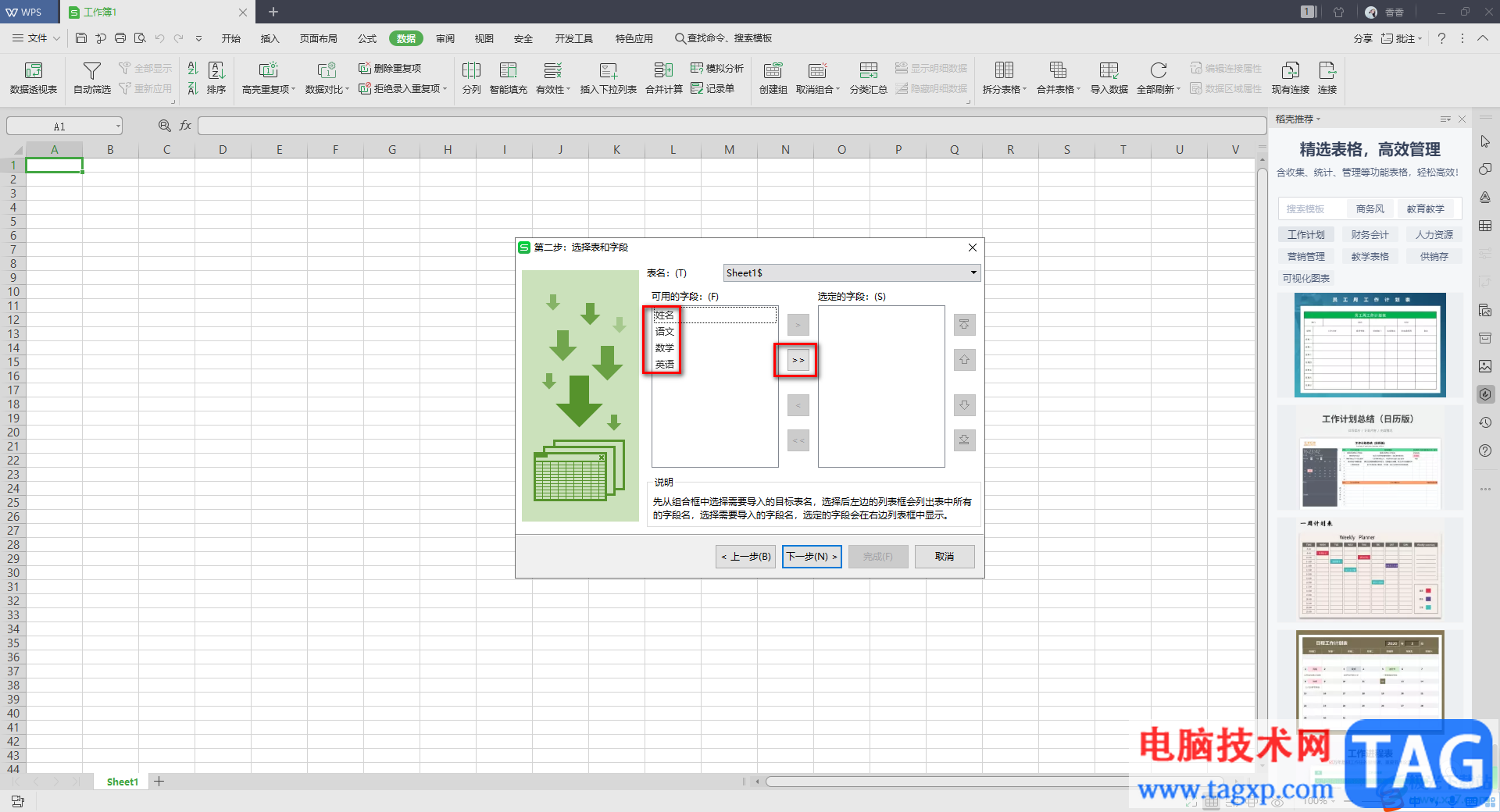Click the Previous (上一步) button
This screenshot has height=812, width=1500.
coord(746,557)
